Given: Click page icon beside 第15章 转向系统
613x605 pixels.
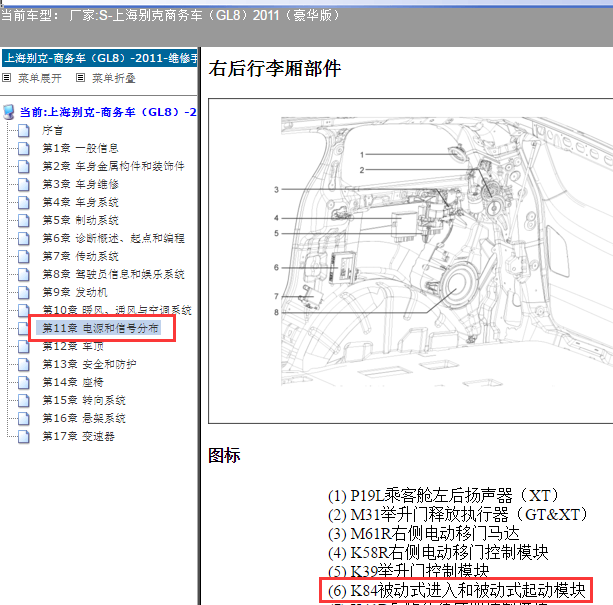Looking at the screenshot, I should point(24,400).
